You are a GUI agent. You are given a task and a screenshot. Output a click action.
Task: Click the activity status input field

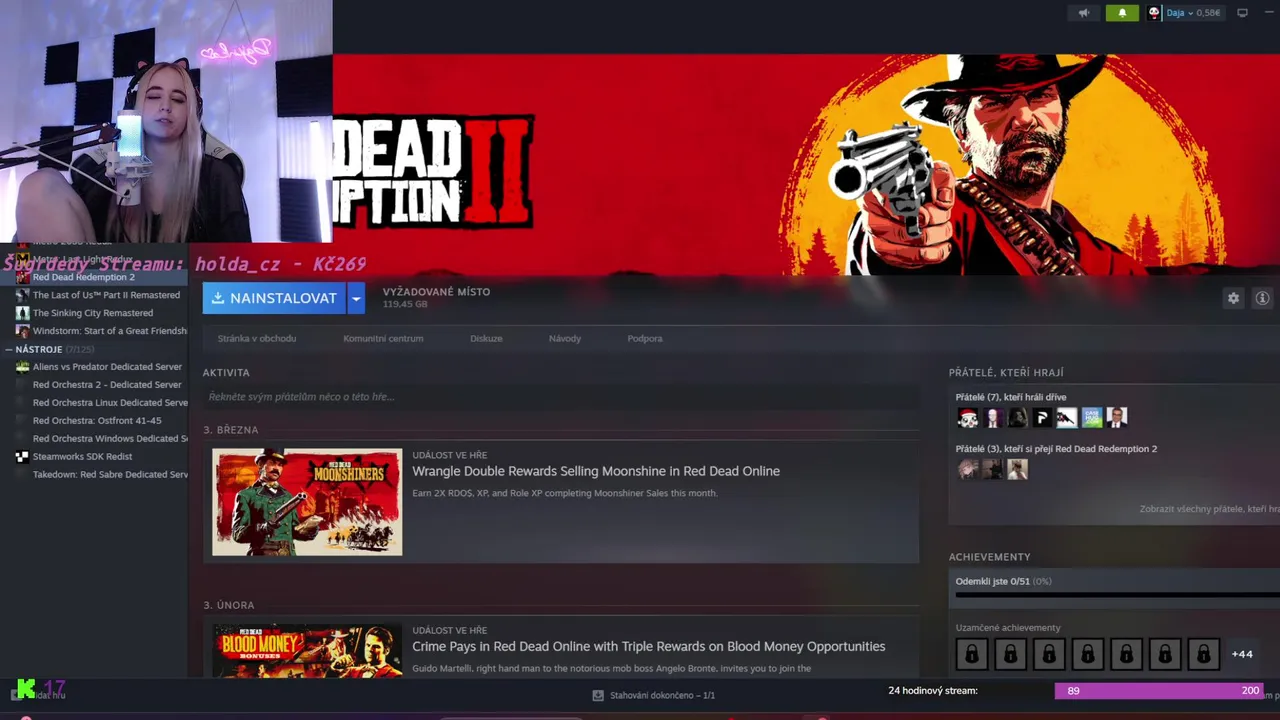(560, 397)
